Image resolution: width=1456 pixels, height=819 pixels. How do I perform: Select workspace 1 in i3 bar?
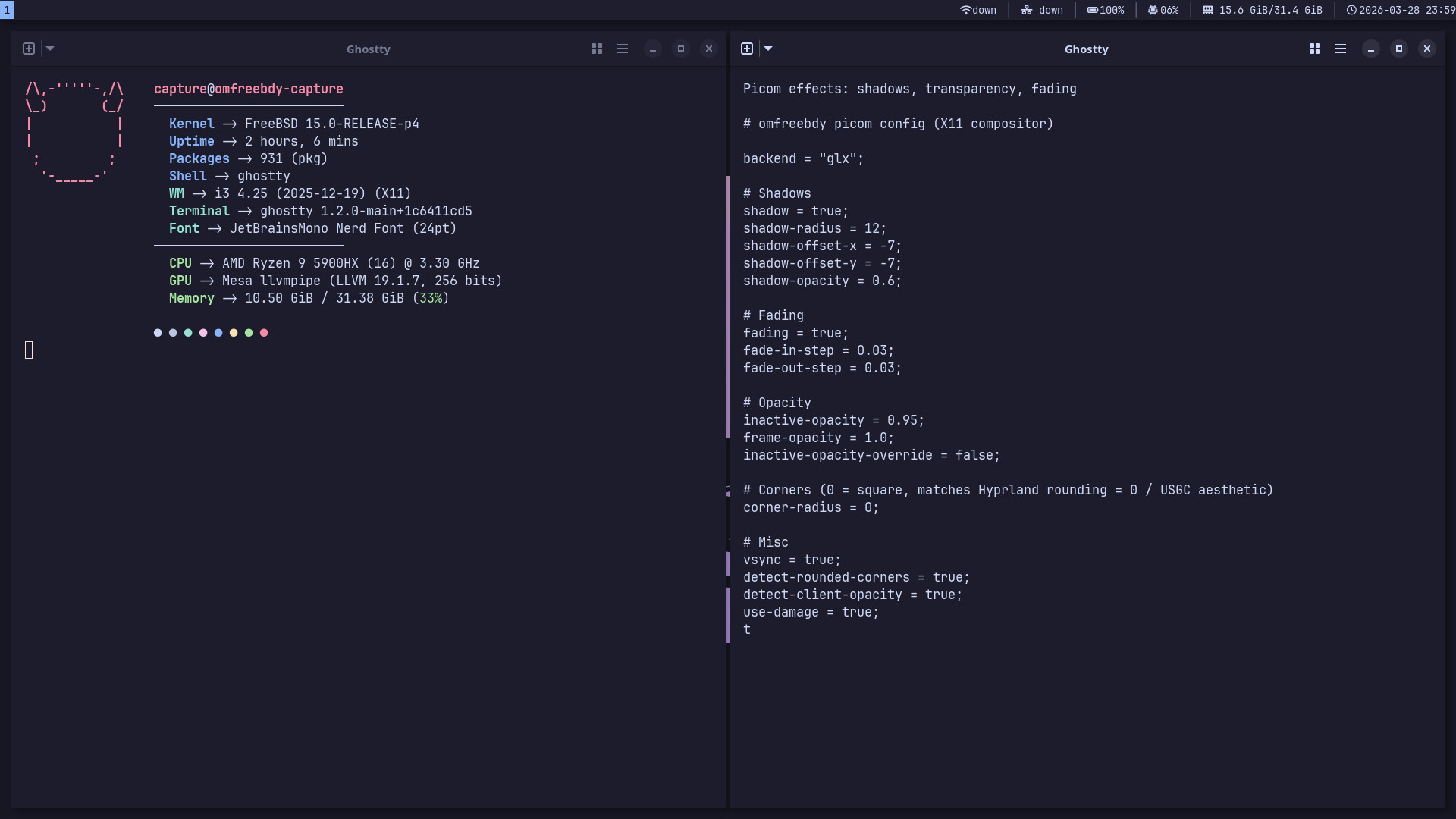pos(7,10)
